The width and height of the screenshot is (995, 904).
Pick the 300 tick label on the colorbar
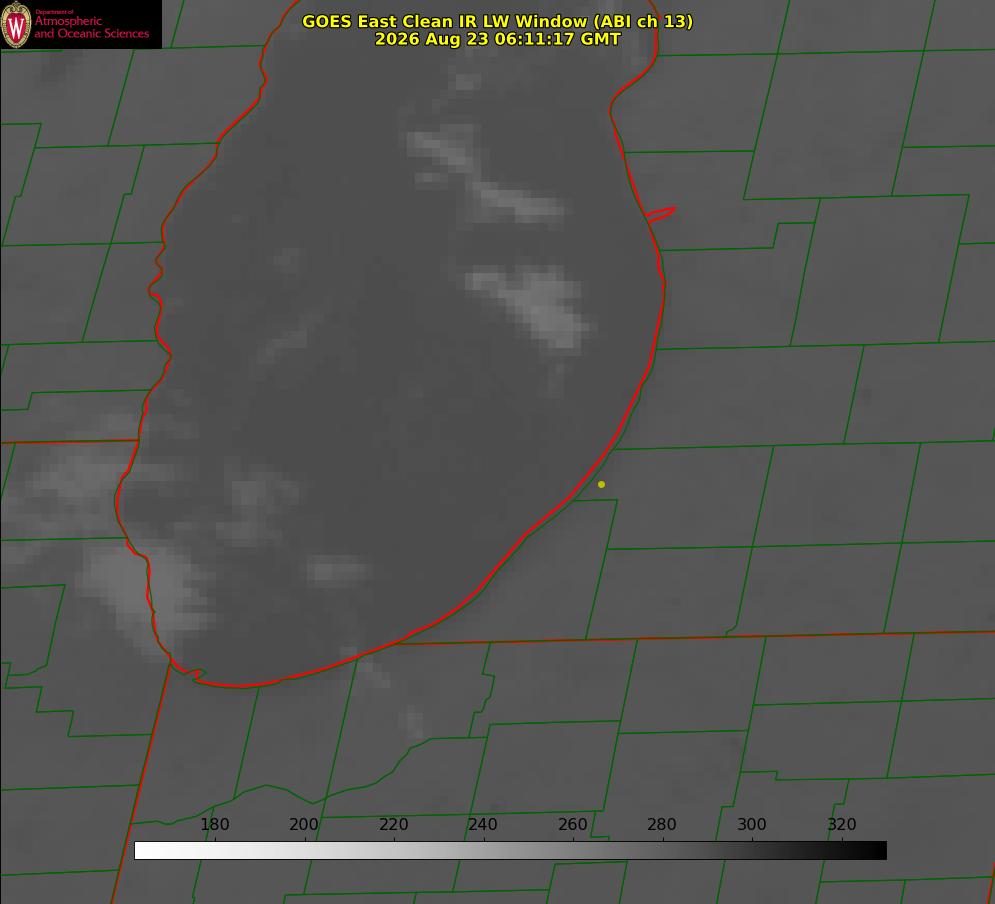pyautogui.click(x=751, y=824)
